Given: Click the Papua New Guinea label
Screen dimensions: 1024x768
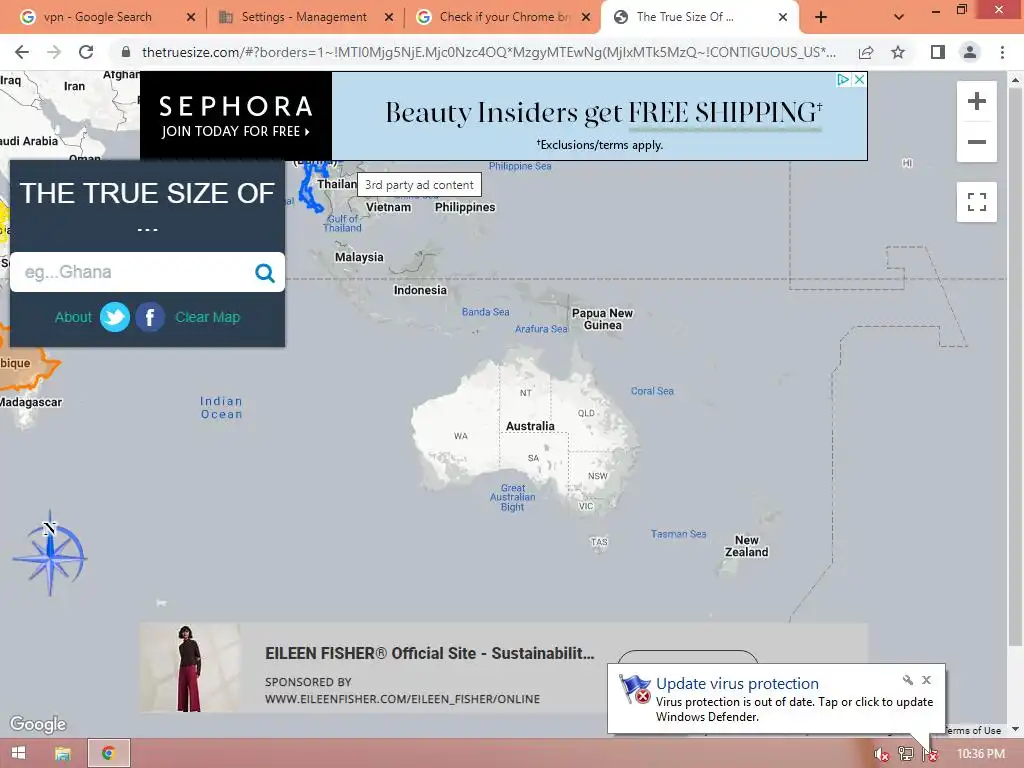Looking at the screenshot, I should pyautogui.click(x=602, y=319).
